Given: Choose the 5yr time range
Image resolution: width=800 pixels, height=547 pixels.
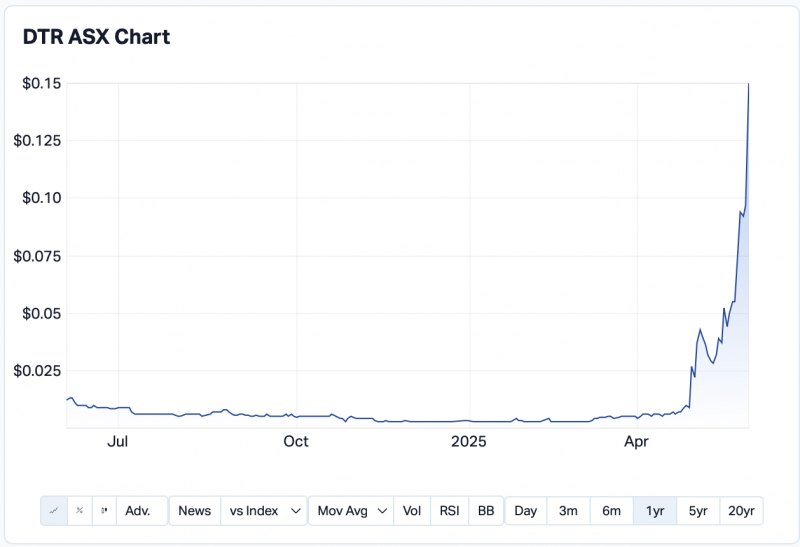Looking at the screenshot, I should coord(697,511).
